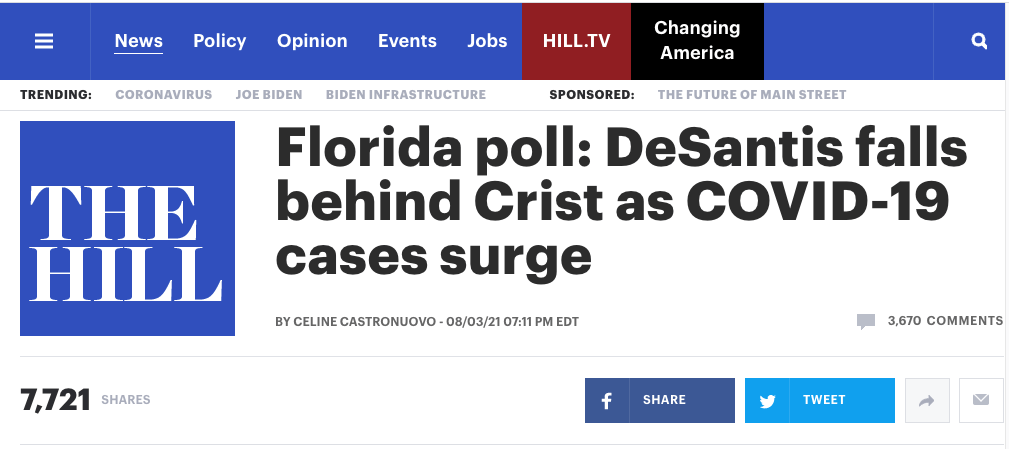Screen dimensions: 1009x449
Task: Click The Hill logo
Action: pyautogui.click(x=127, y=228)
